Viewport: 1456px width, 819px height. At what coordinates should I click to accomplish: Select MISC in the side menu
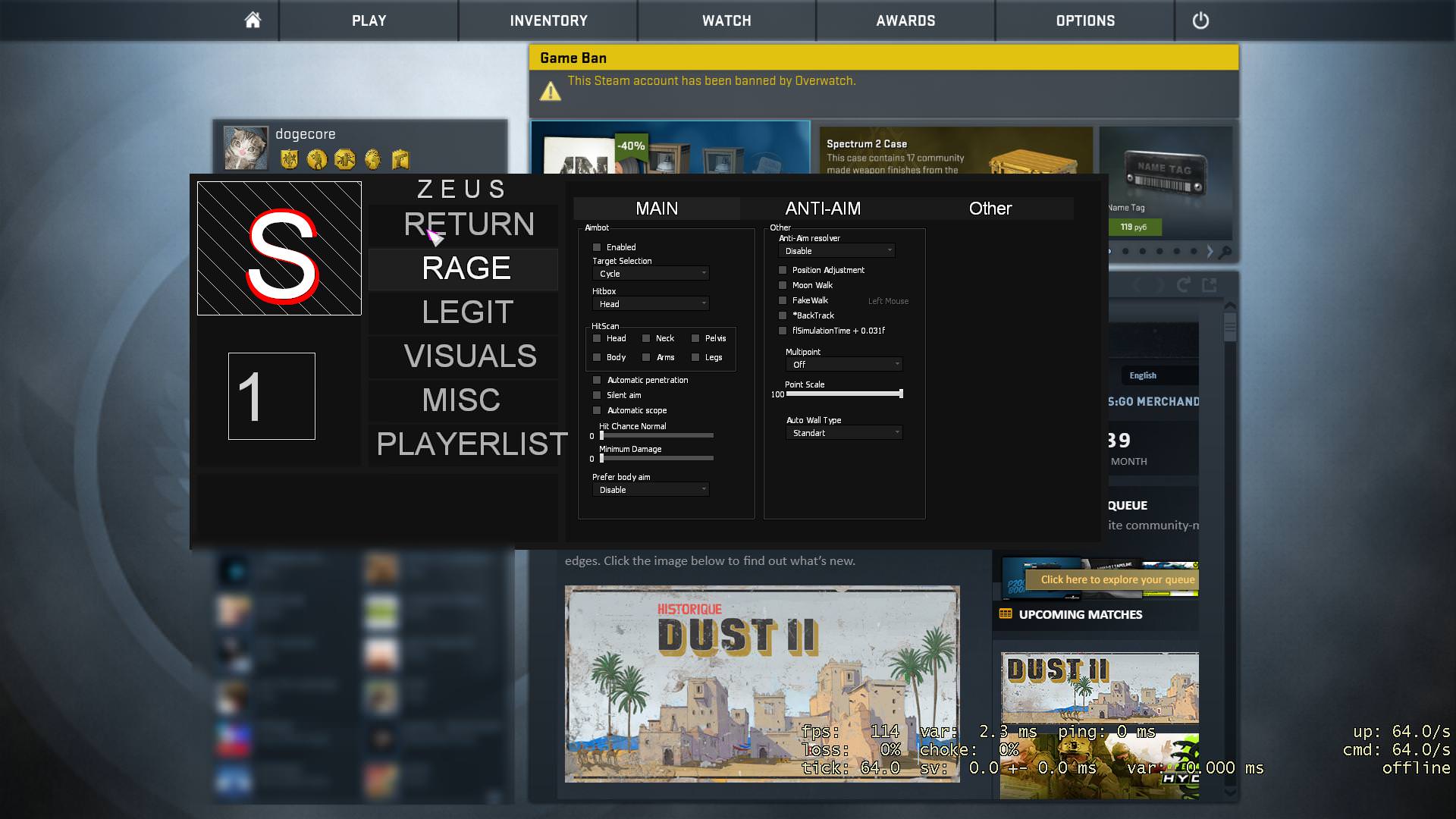coord(463,400)
